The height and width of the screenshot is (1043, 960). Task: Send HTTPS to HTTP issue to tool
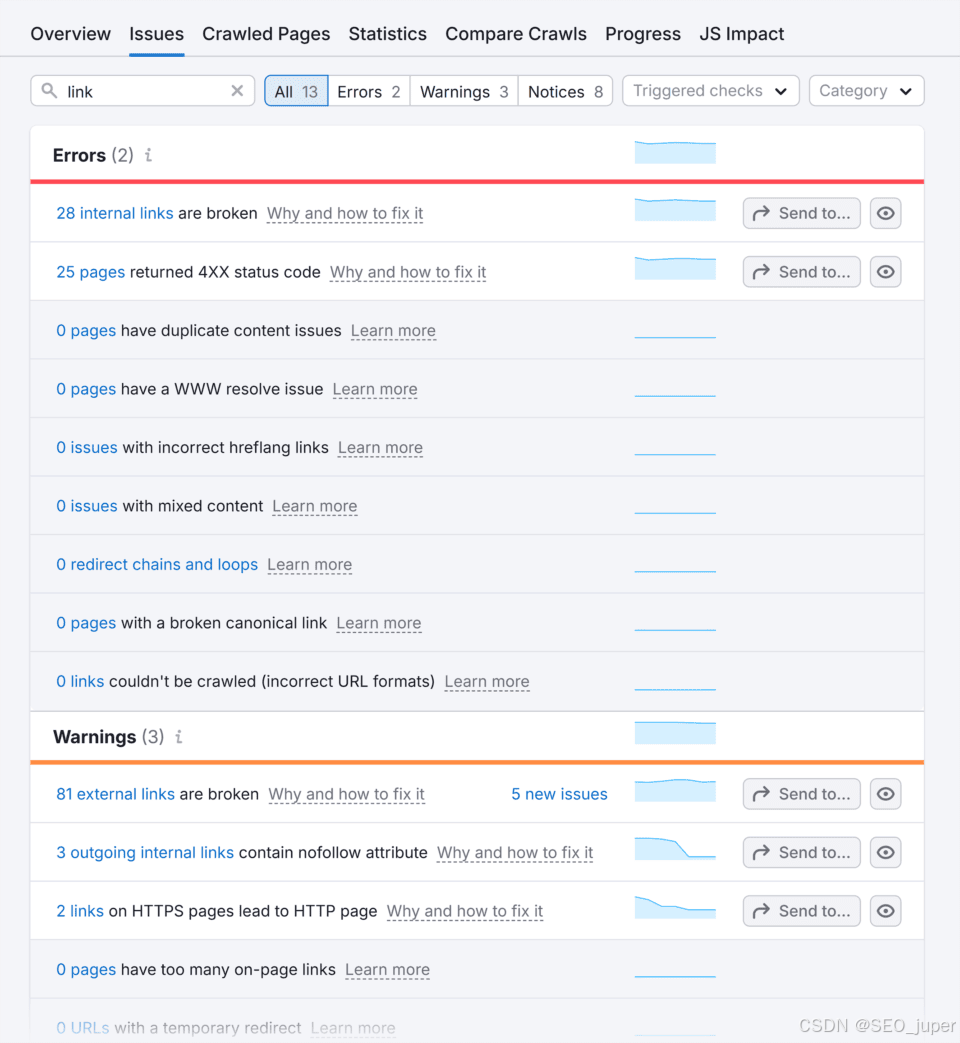click(x=802, y=911)
